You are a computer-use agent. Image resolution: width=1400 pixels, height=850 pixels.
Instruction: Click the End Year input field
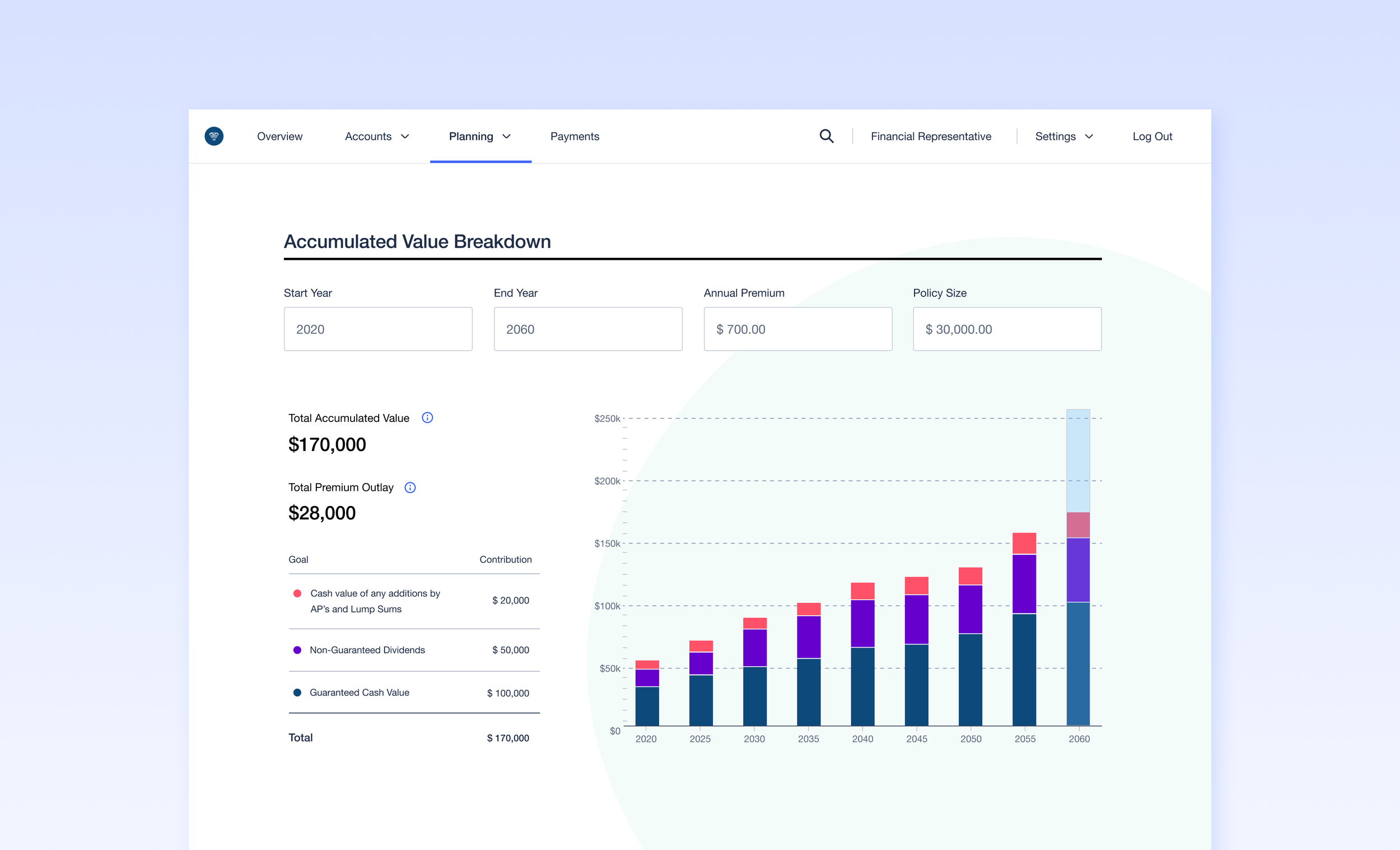pos(587,329)
